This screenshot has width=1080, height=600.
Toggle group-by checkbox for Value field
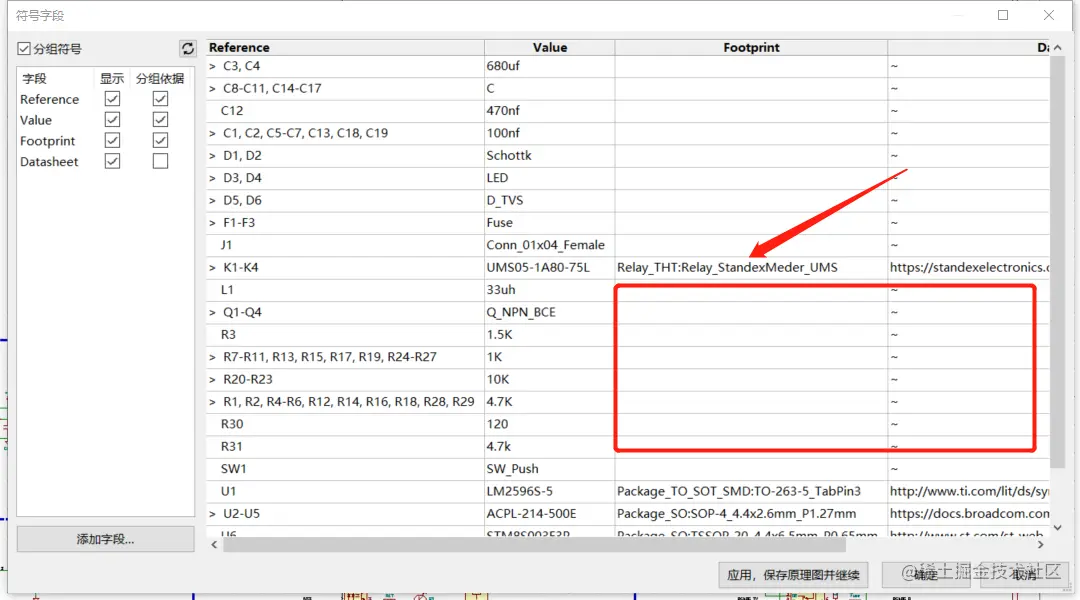click(x=160, y=120)
